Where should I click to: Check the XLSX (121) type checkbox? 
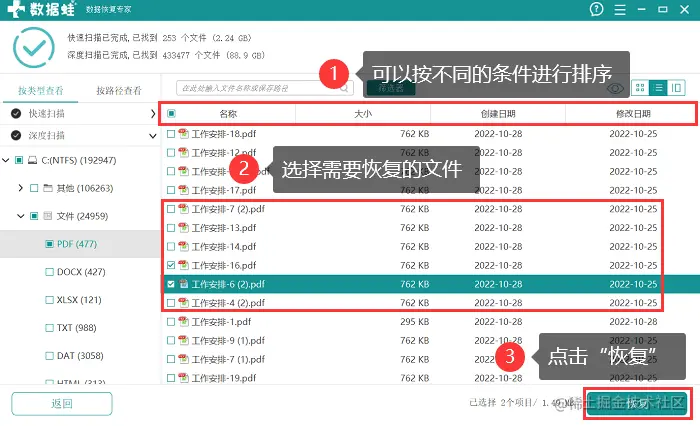pos(49,300)
